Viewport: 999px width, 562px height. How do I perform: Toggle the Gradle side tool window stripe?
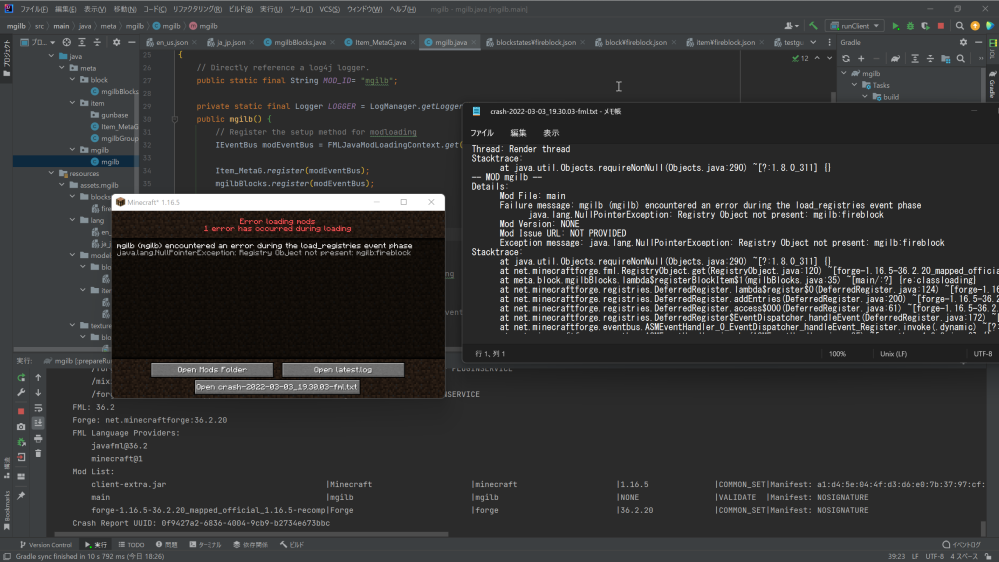tap(993, 83)
